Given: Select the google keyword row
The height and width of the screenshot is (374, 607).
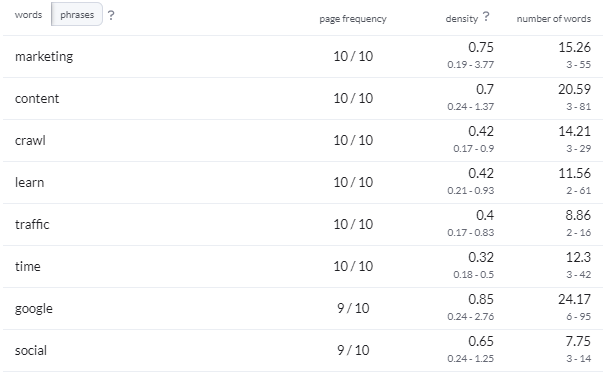Looking at the screenshot, I should coord(303,309).
